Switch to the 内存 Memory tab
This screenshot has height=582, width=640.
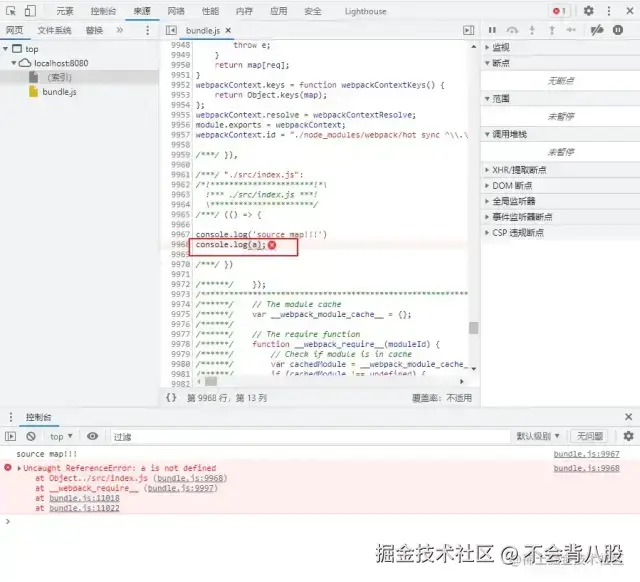pyautogui.click(x=244, y=11)
